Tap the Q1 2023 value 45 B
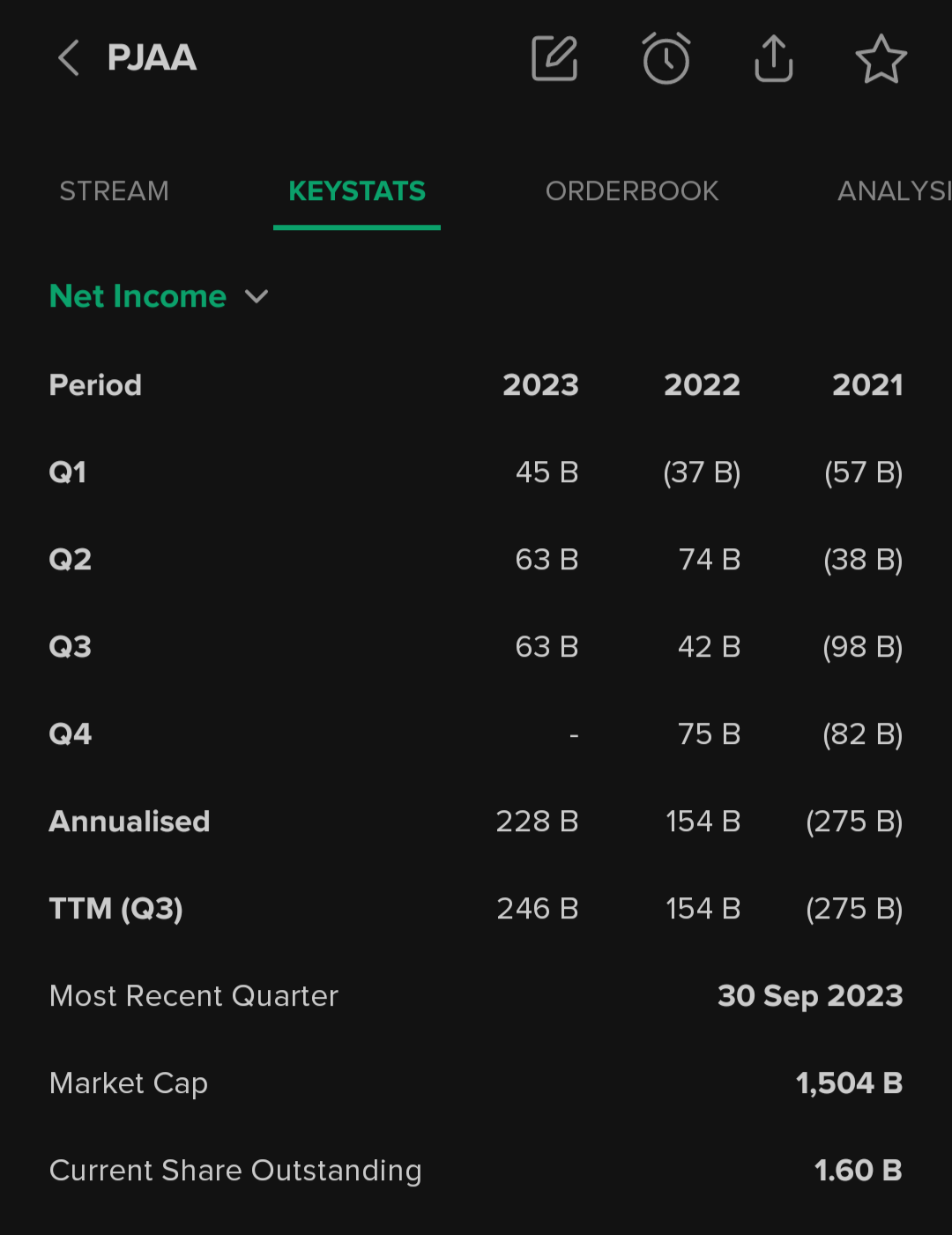Viewport: 952px width, 1235px height. (547, 472)
